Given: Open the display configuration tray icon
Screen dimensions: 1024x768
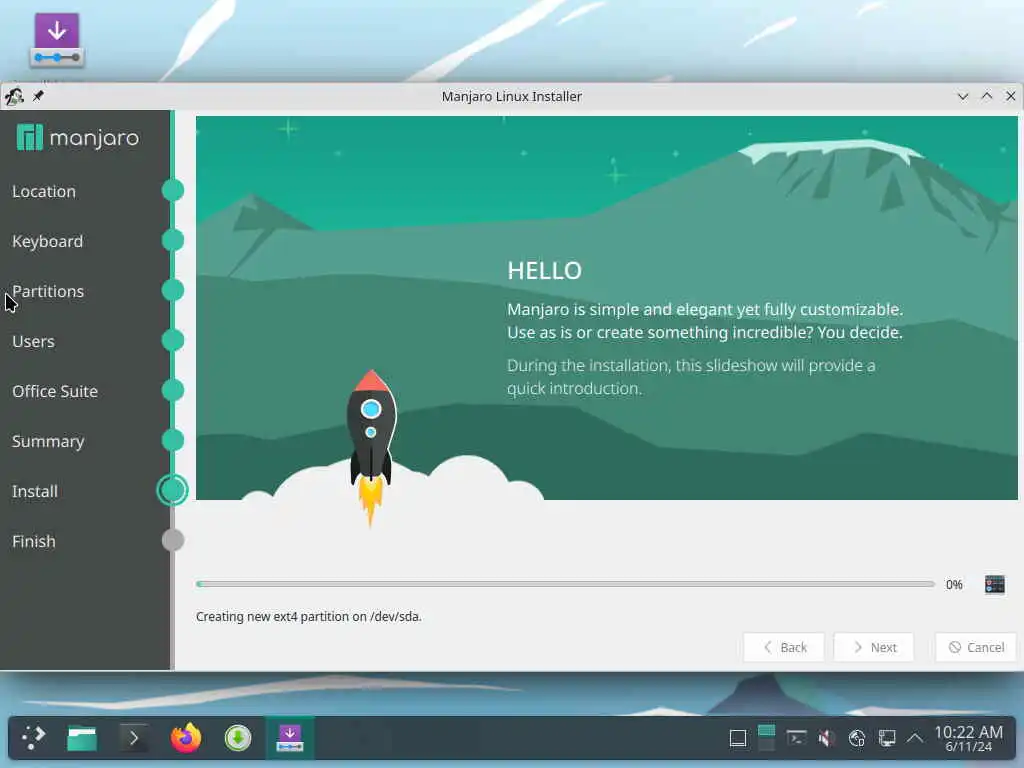Looking at the screenshot, I should 887,739.
